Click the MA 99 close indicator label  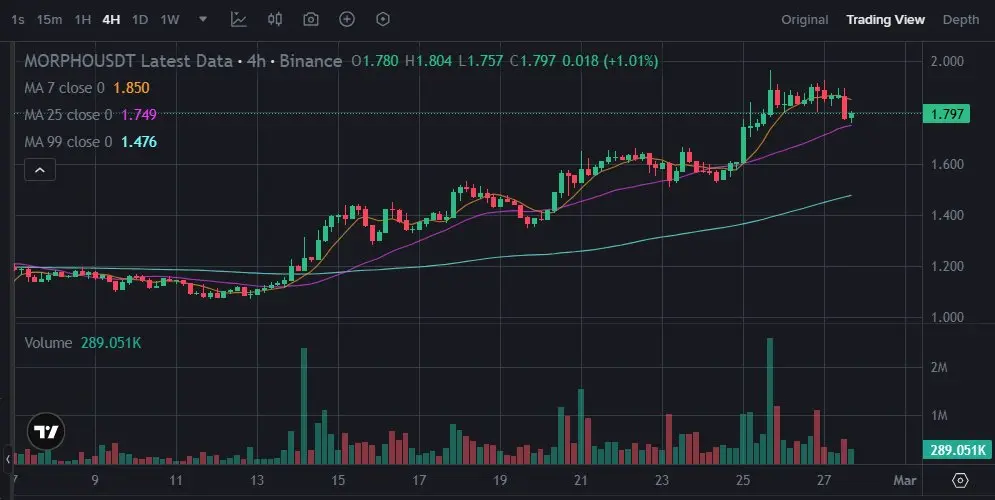click(69, 141)
